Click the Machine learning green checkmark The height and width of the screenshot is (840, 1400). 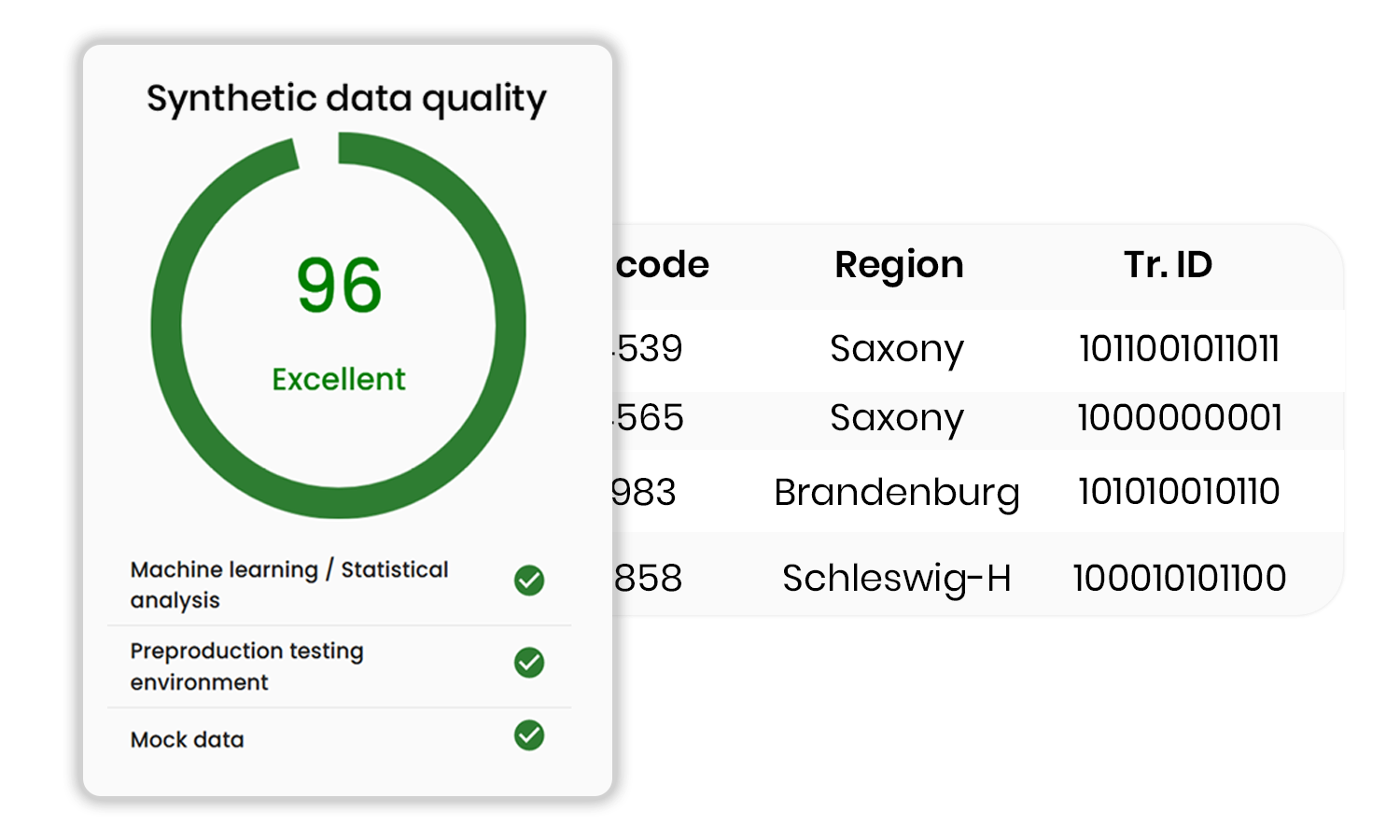click(529, 581)
